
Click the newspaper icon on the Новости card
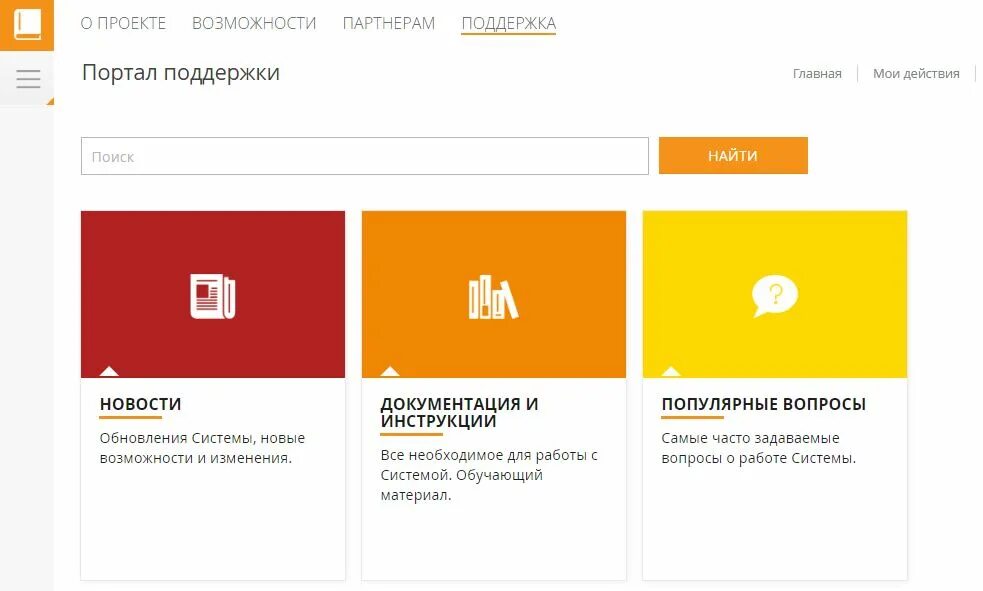212,293
